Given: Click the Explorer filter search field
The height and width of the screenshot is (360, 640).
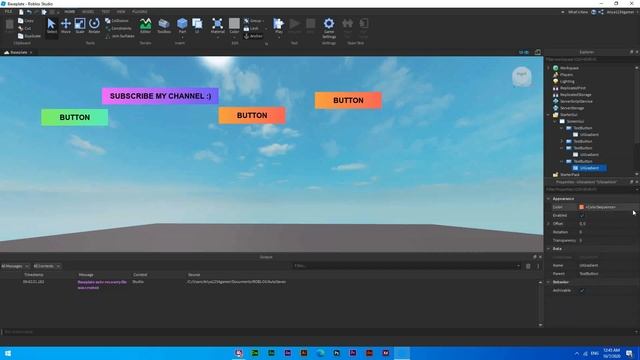Looking at the screenshot, I should point(590,59).
